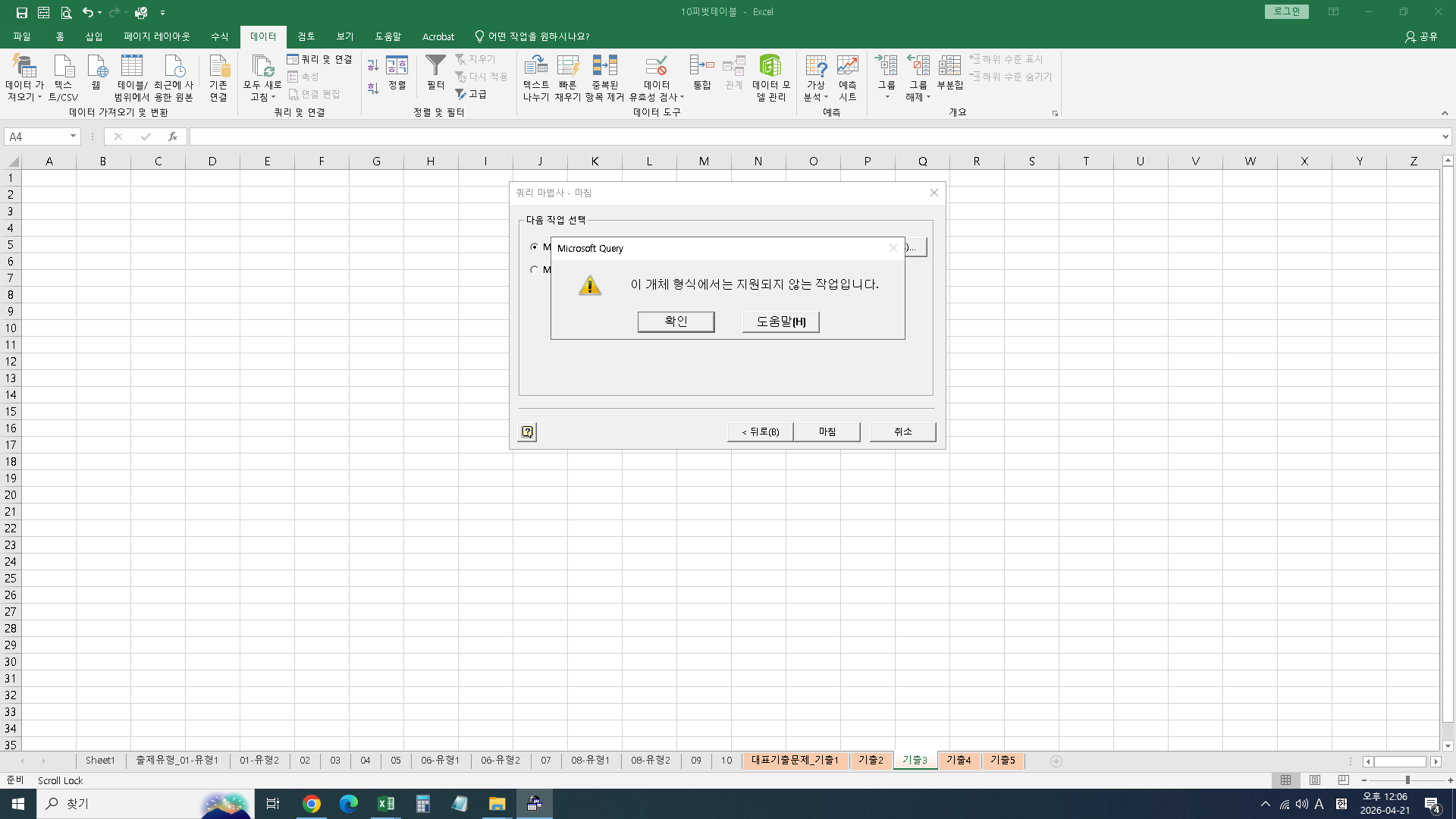Switch to Page Layout view in status bar
Screen dimensions: 1456x819
click(x=1314, y=780)
